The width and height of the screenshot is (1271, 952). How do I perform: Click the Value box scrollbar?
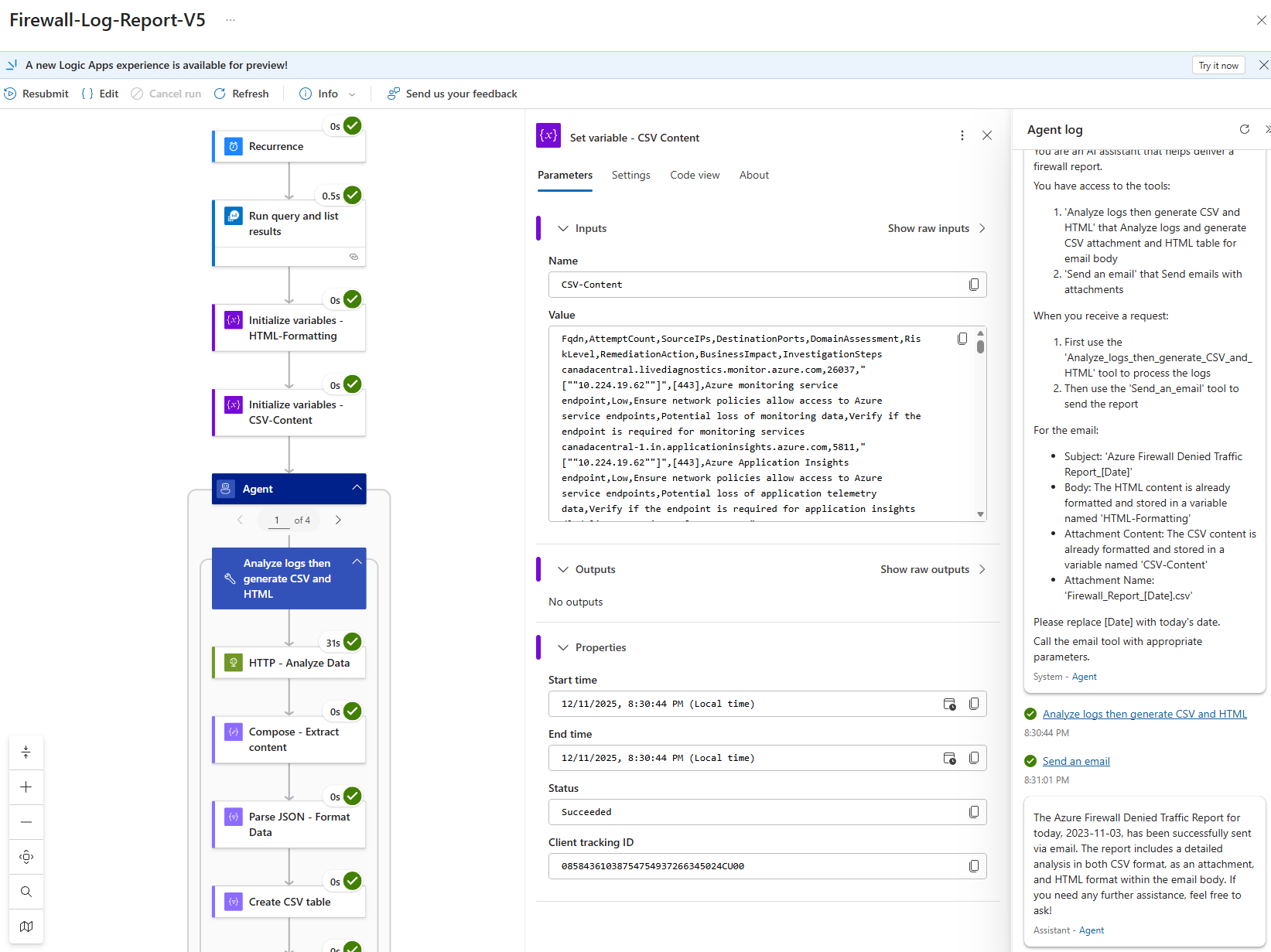coord(980,346)
